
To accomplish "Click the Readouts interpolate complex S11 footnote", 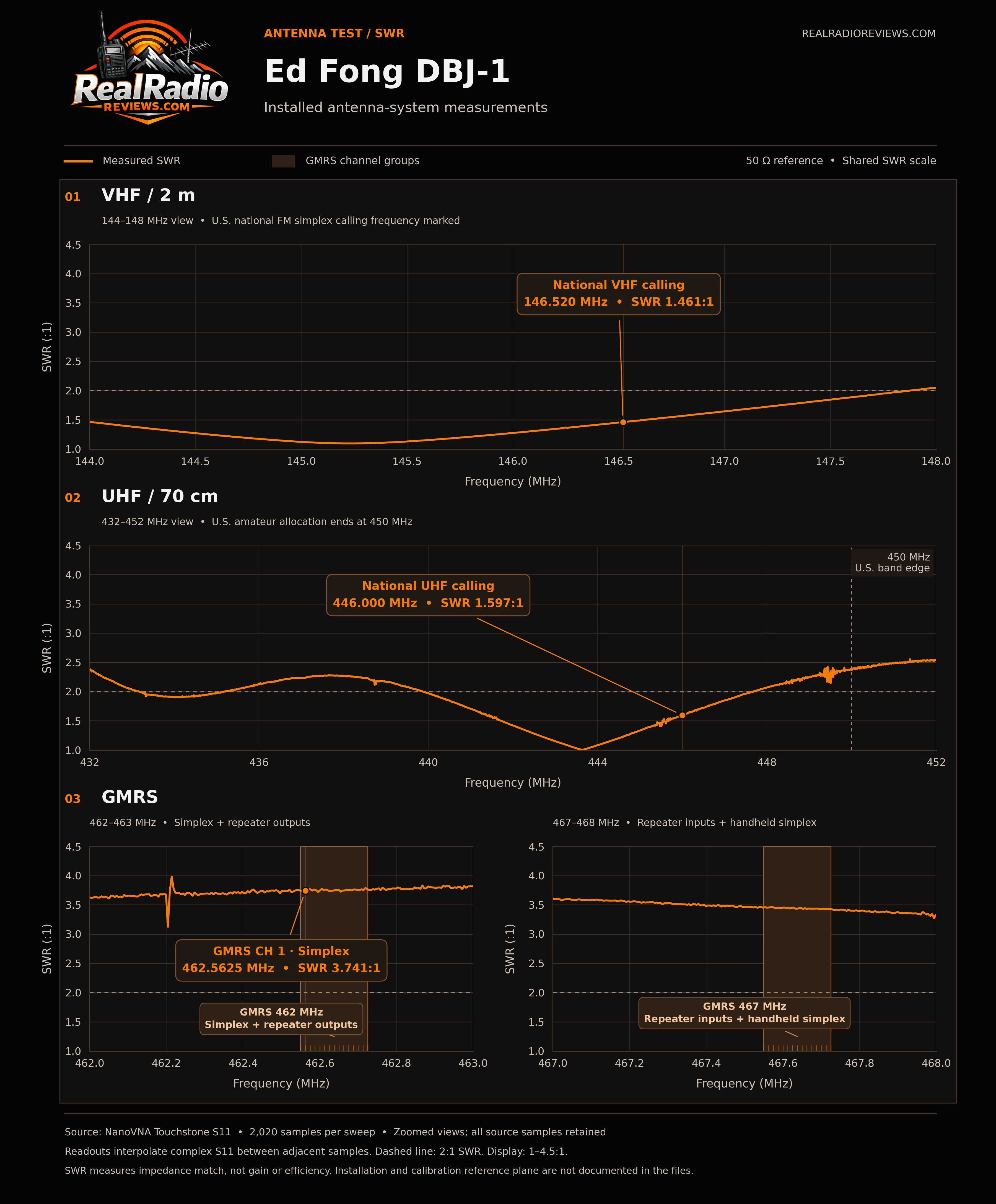I will click(x=316, y=1152).
